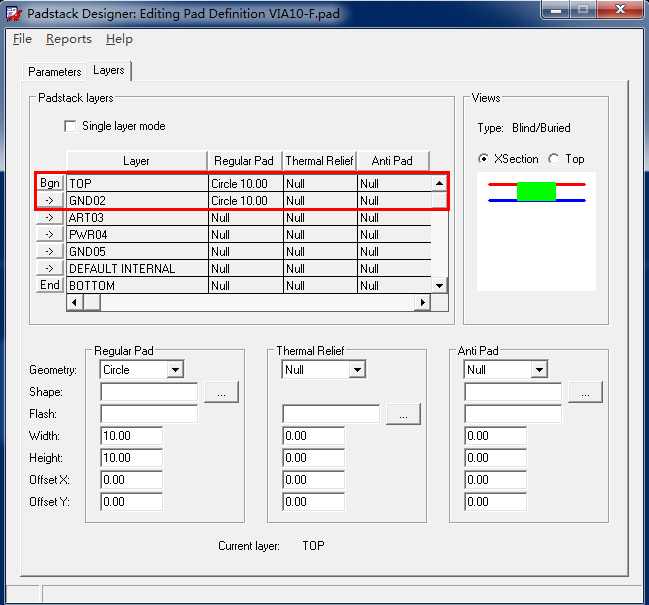Click TOP row Regular Pad Circle 10.00 cell
The image size is (649, 605).
tap(246, 183)
